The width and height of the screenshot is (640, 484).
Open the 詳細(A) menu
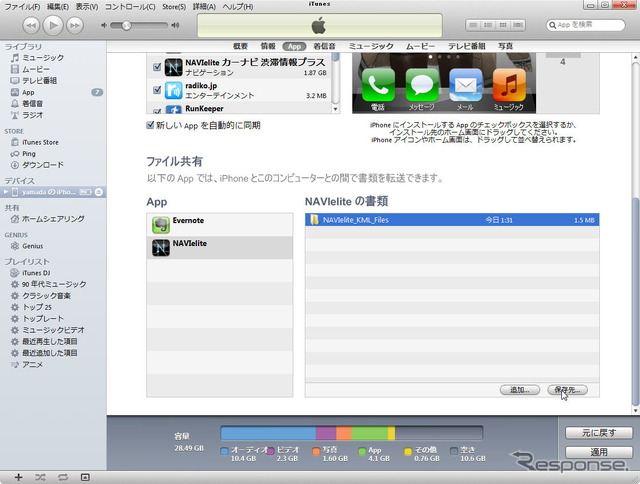click(x=204, y=7)
